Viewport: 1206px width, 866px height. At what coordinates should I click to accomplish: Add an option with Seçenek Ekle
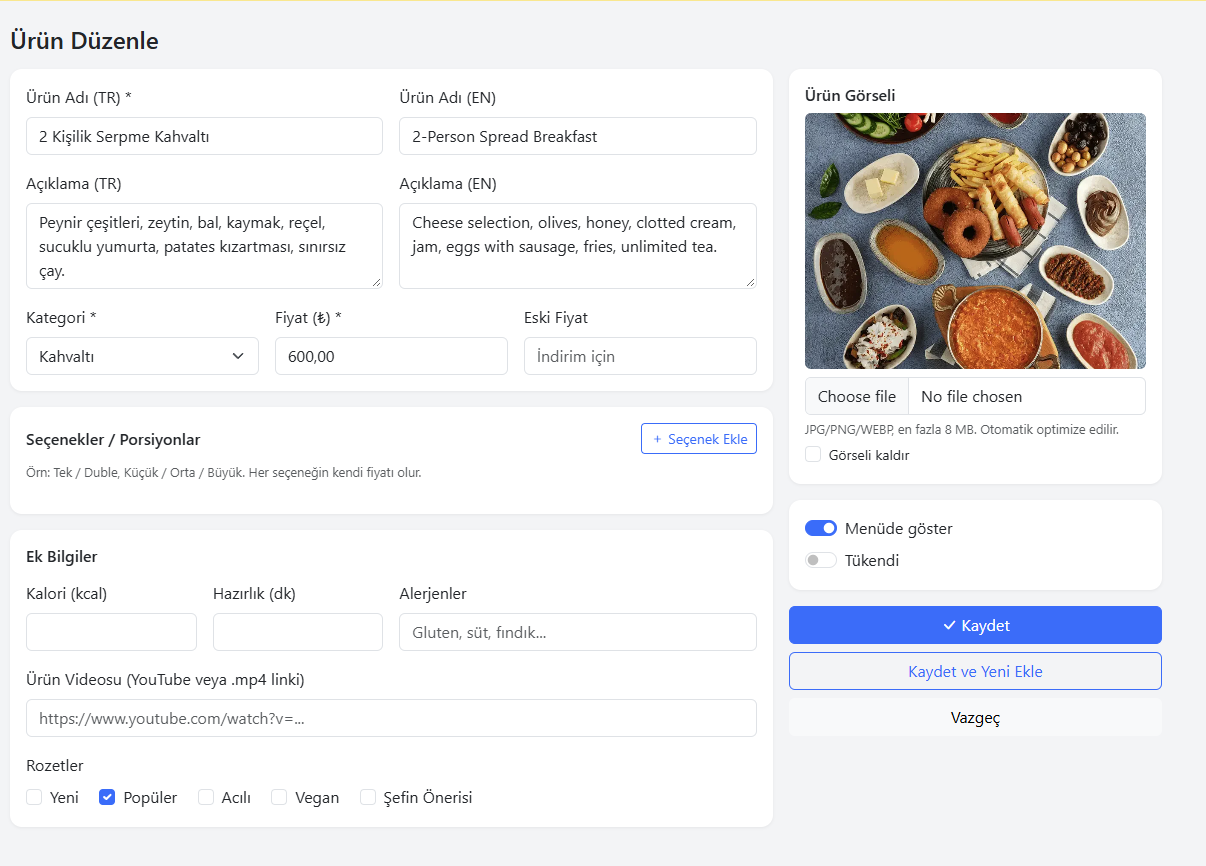click(x=699, y=439)
